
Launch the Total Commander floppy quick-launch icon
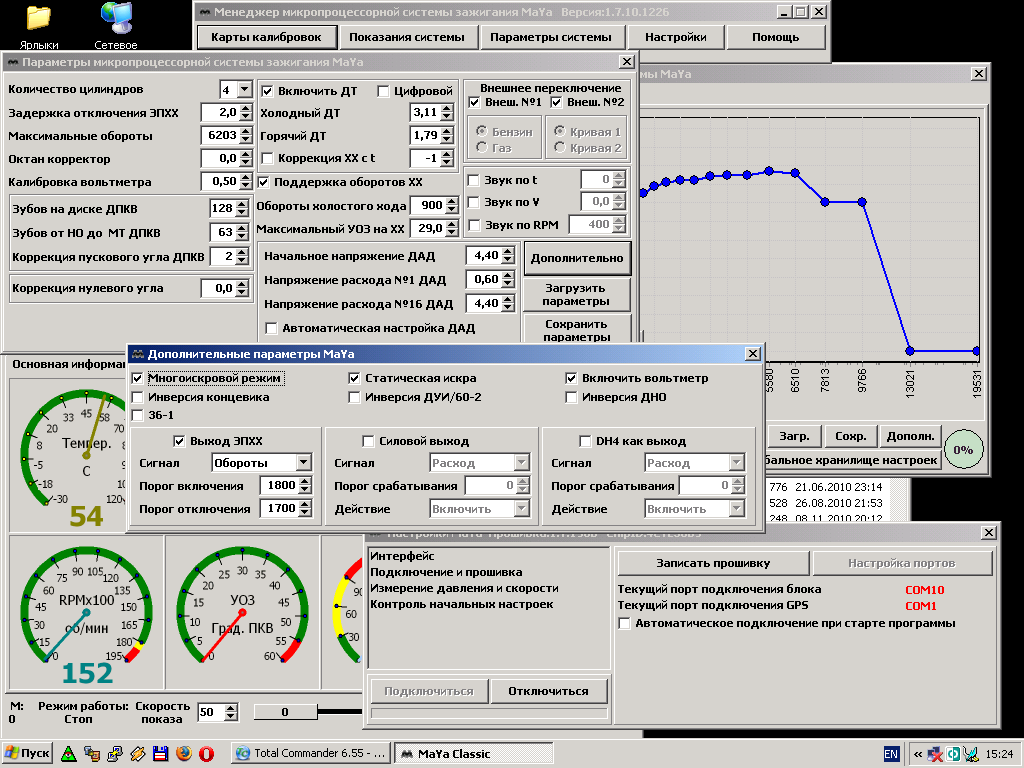[x=161, y=754]
